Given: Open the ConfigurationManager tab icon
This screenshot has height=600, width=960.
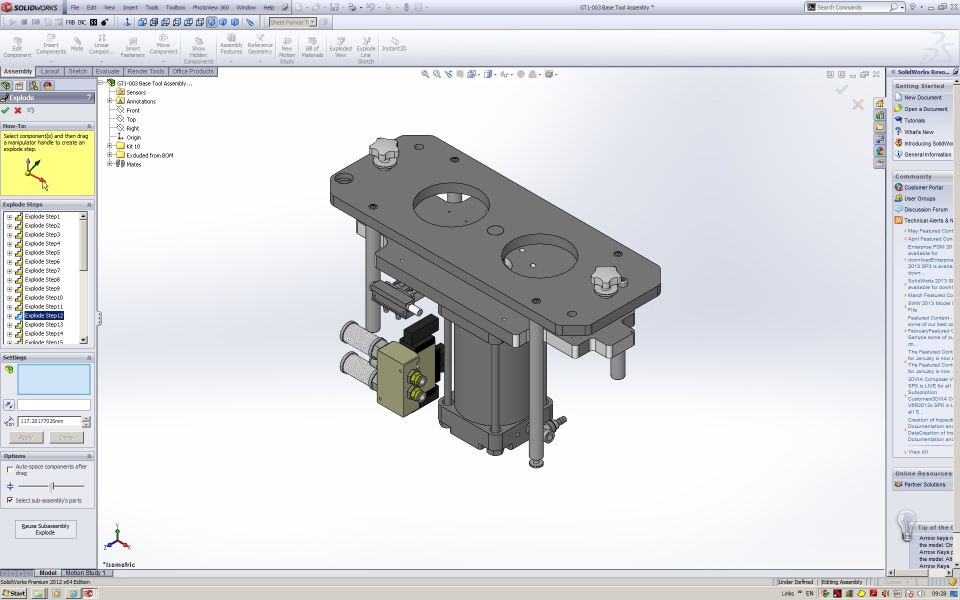Looking at the screenshot, I should tap(34, 86).
